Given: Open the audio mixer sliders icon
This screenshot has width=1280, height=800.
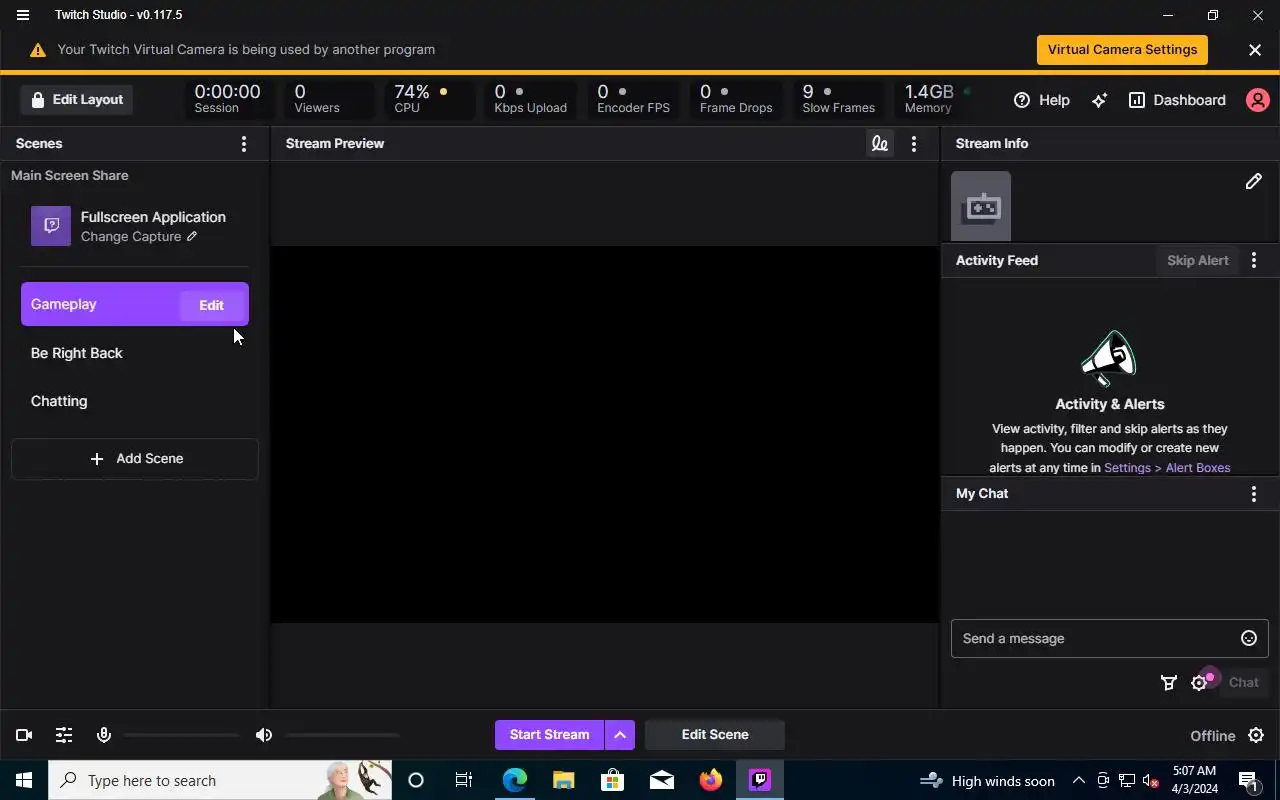Looking at the screenshot, I should click(x=64, y=735).
